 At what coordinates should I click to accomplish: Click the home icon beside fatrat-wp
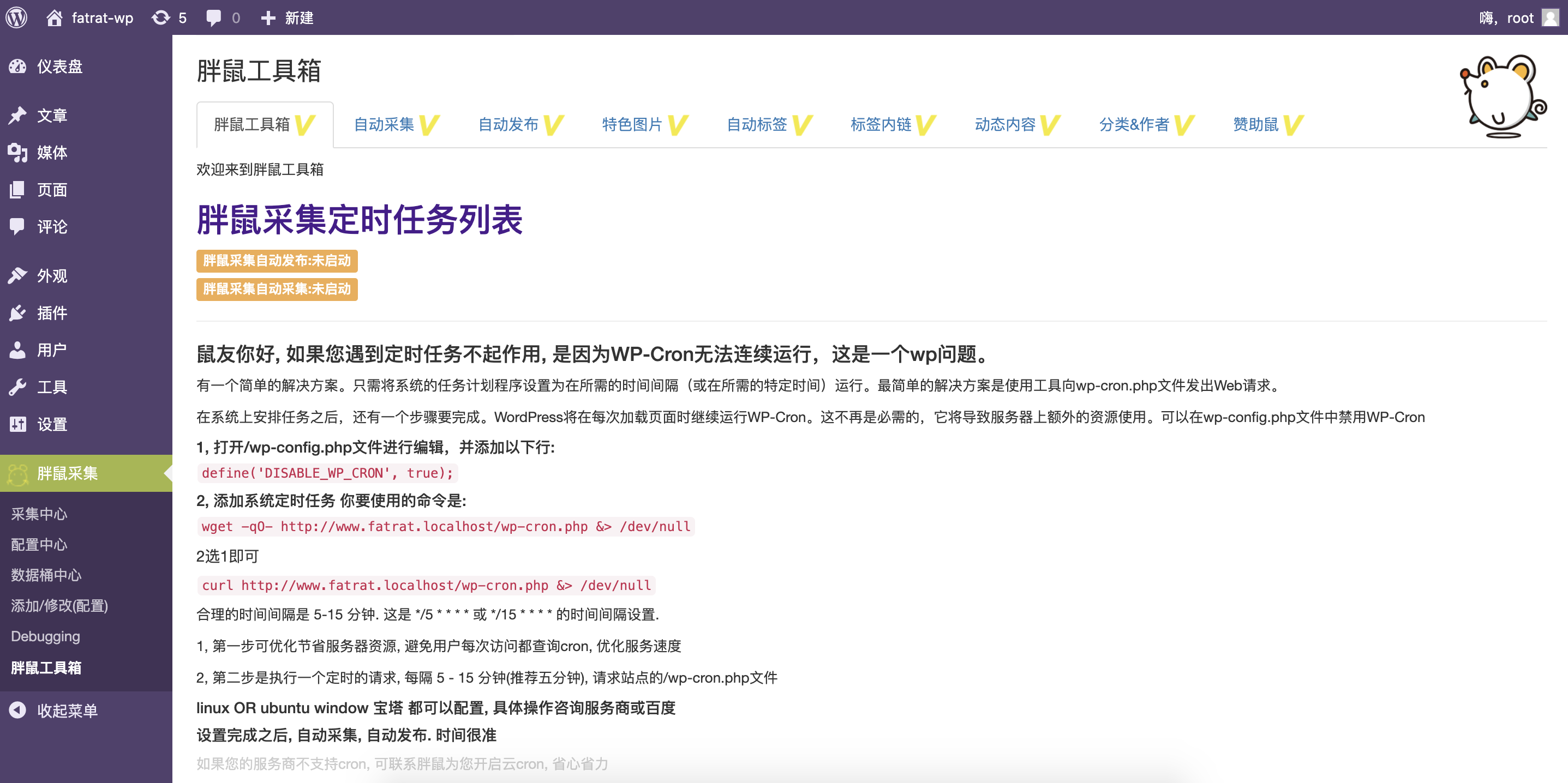coord(54,17)
